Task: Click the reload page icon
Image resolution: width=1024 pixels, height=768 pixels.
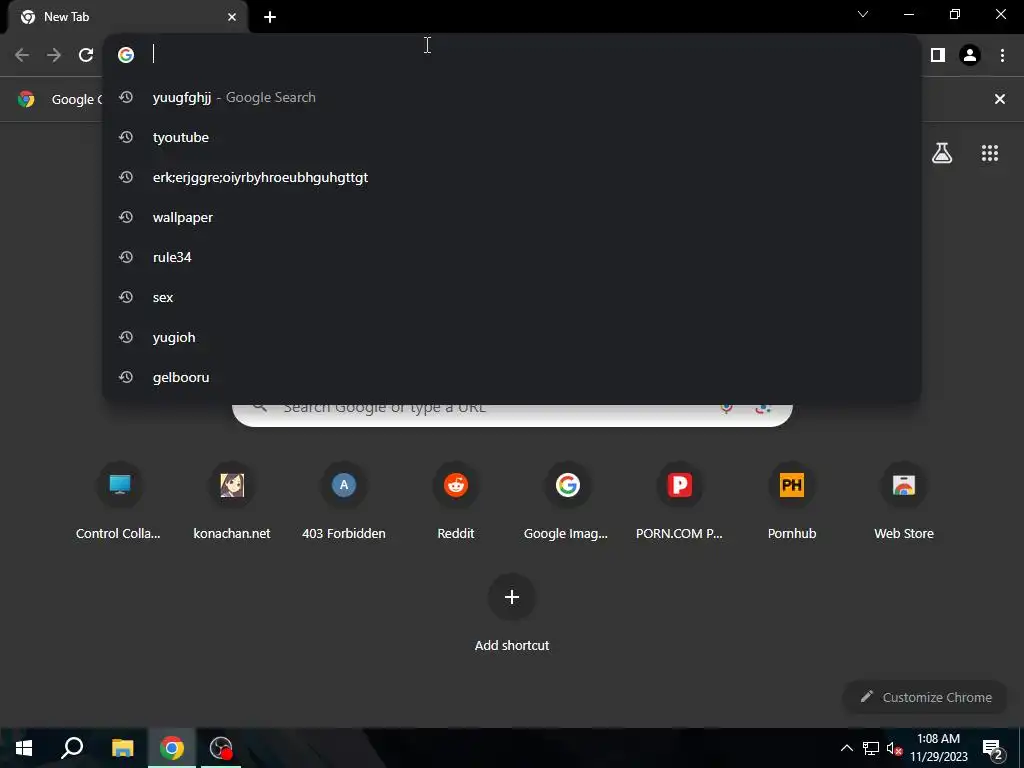Action: (x=86, y=55)
